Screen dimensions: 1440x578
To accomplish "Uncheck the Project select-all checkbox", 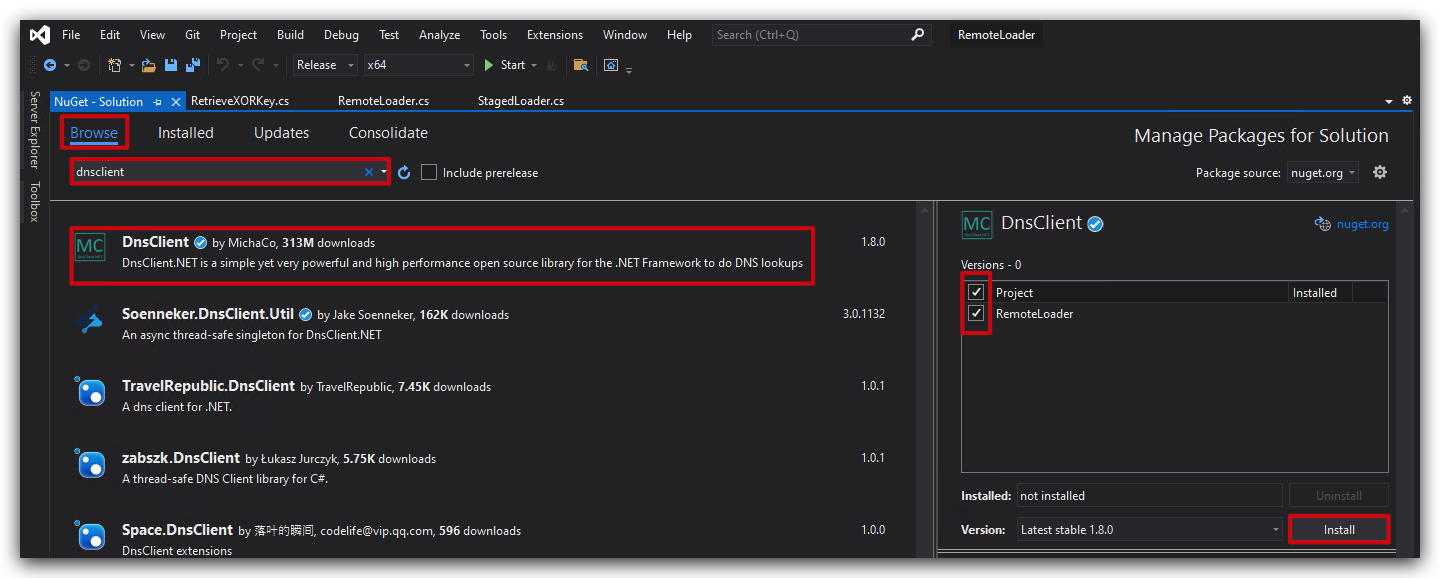I will (977, 292).
